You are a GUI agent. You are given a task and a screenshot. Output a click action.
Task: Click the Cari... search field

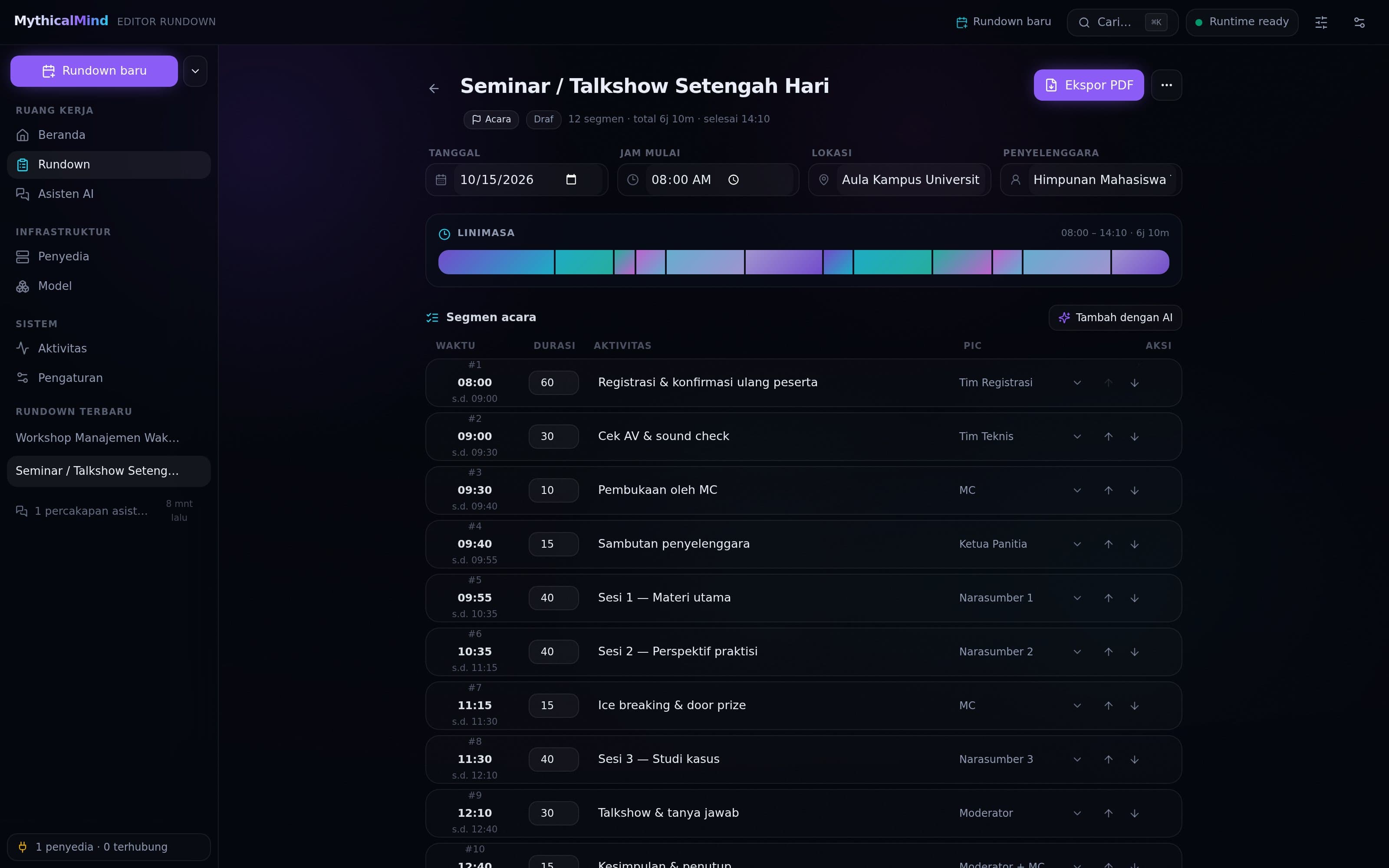click(x=1122, y=23)
